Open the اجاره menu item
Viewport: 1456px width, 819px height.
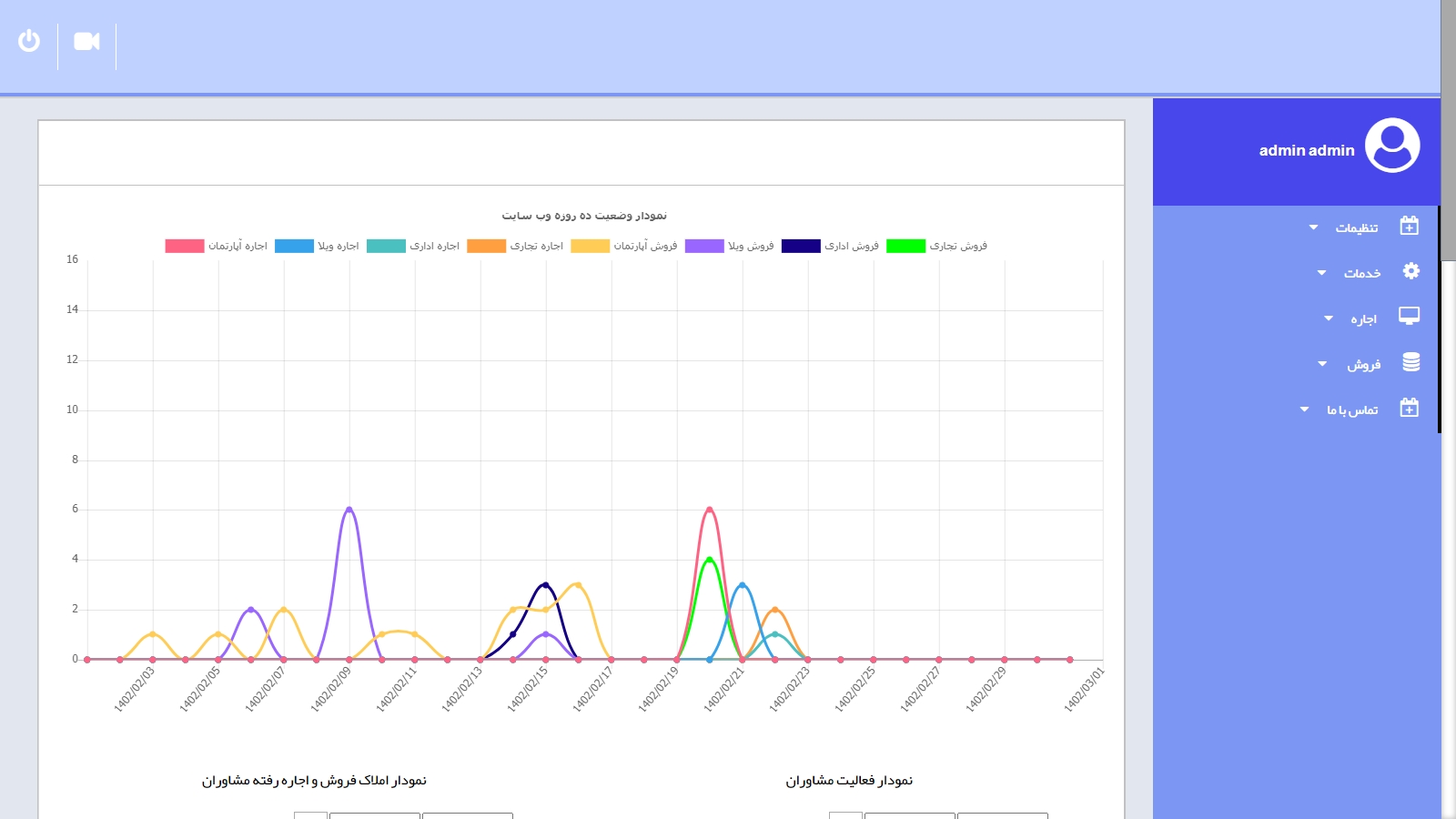[1362, 319]
